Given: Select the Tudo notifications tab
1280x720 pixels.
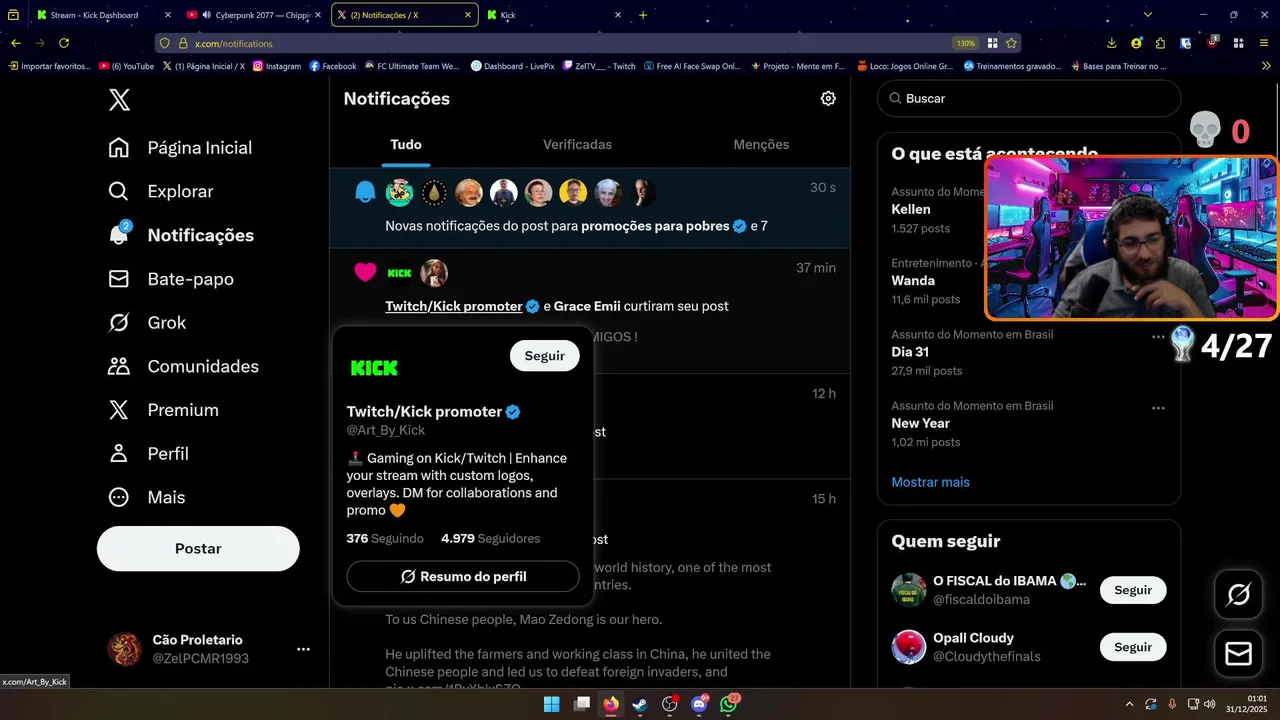Looking at the screenshot, I should click(x=406, y=145).
